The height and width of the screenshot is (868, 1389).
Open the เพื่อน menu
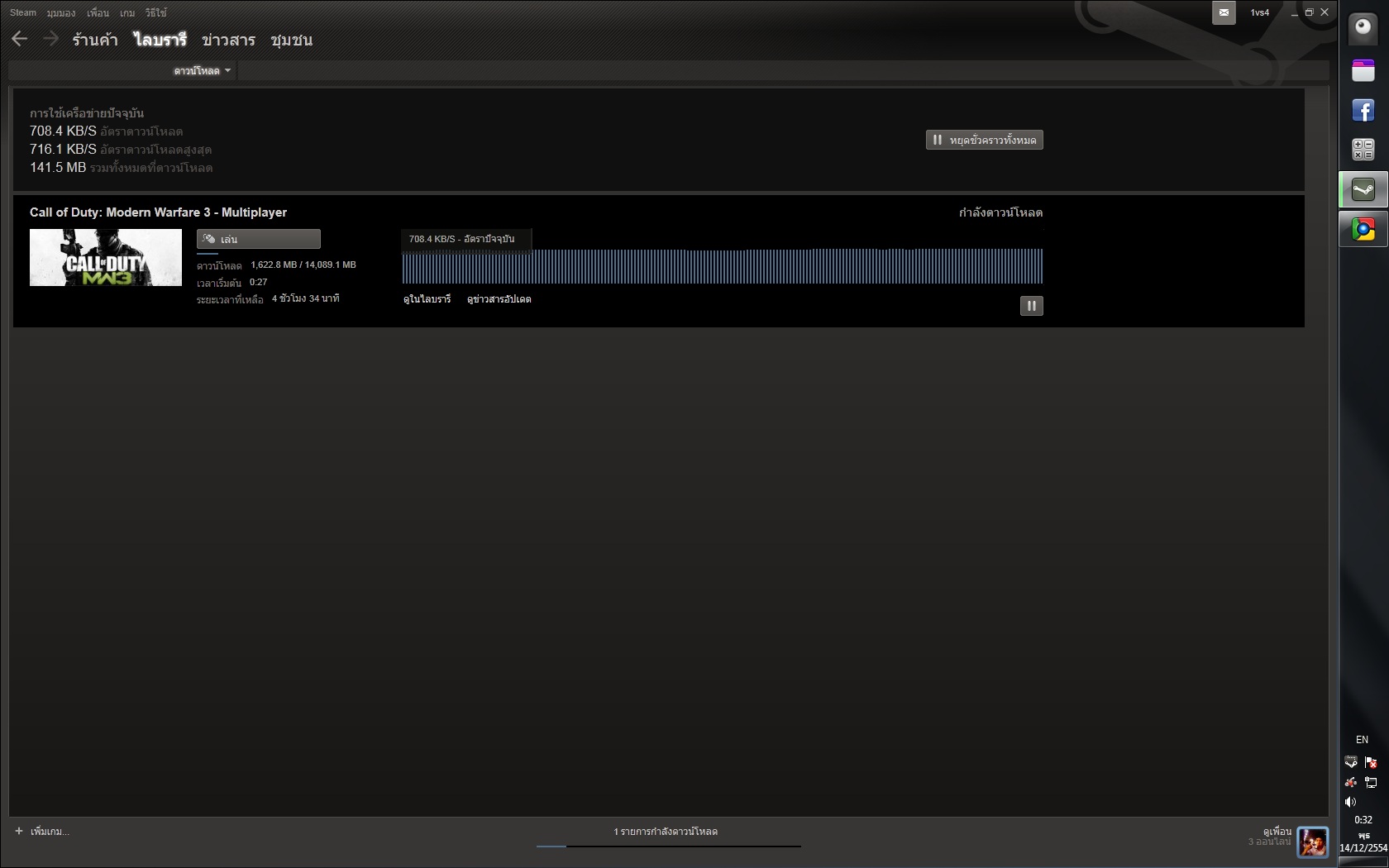pos(98,12)
